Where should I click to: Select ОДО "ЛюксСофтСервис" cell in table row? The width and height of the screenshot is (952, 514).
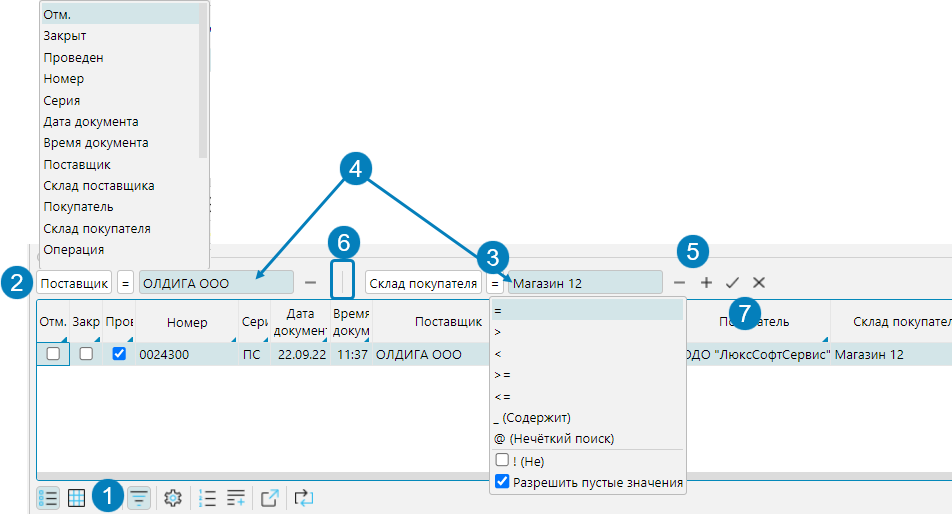click(x=758, y=354)
